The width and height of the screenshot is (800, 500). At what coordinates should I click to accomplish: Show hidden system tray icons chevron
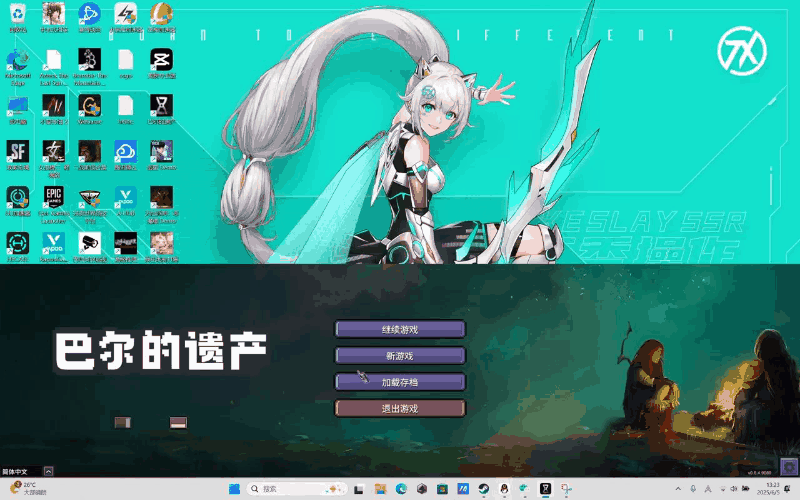(678, 489)
